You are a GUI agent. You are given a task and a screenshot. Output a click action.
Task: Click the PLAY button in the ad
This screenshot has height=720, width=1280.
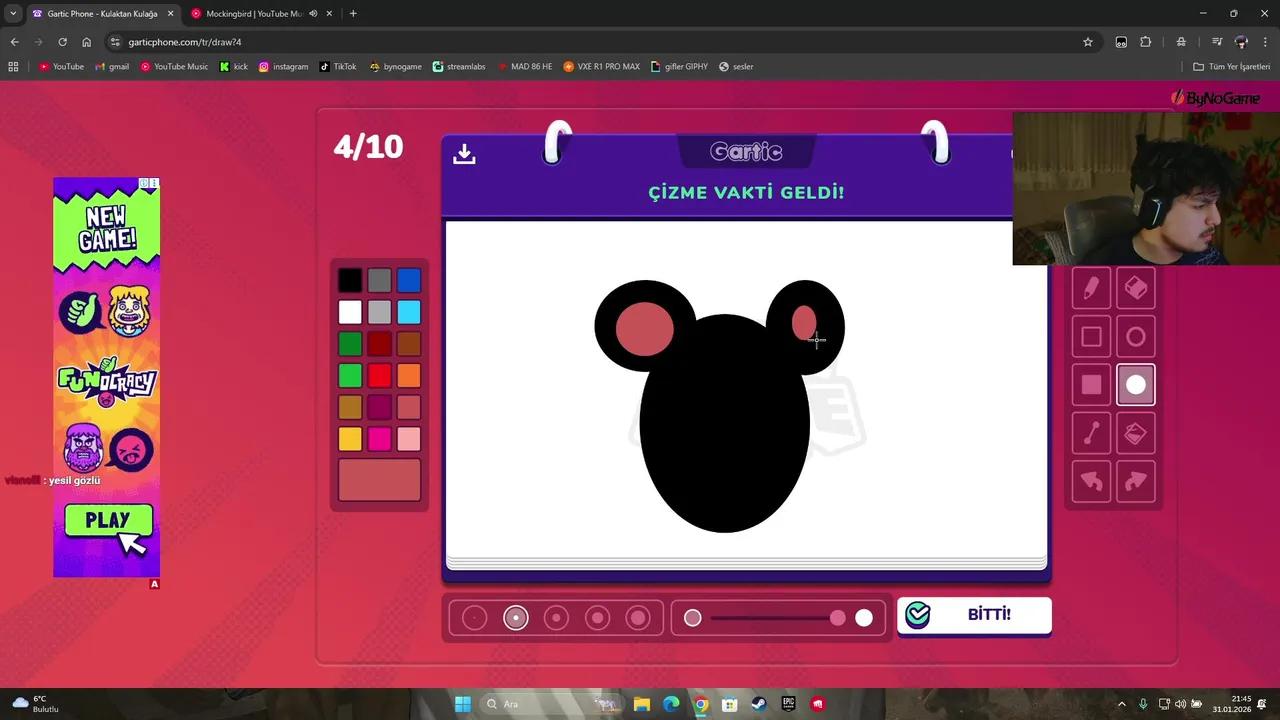click(107, 520)
